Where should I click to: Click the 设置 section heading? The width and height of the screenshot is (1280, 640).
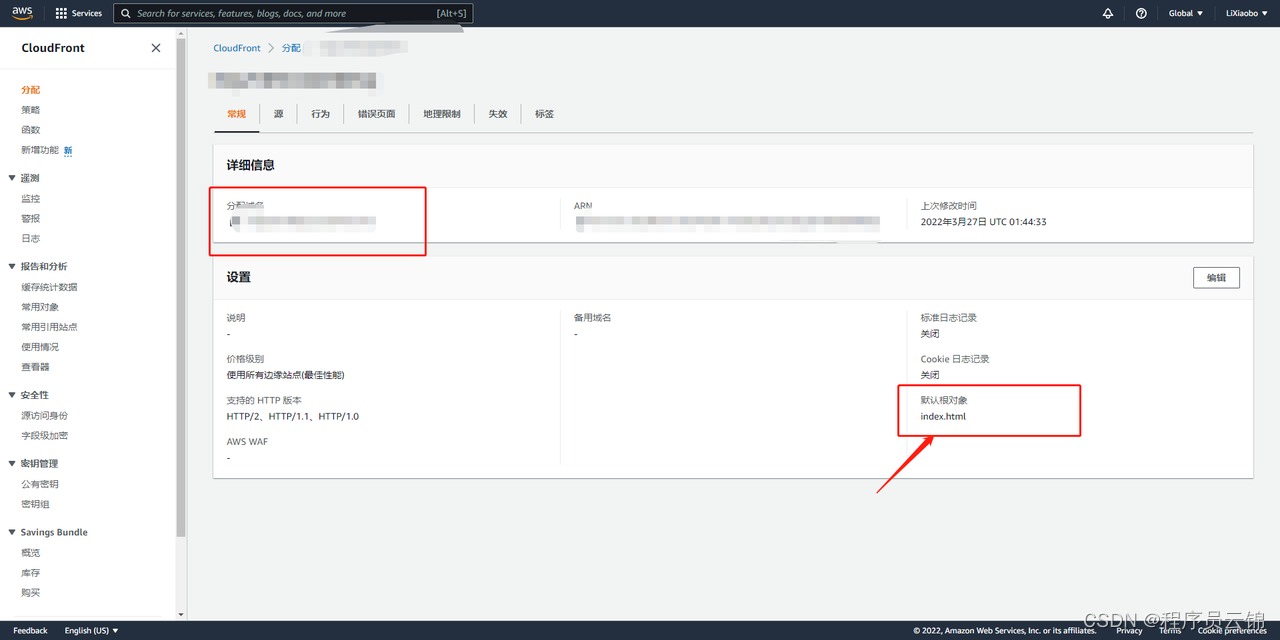click(239, 277)
